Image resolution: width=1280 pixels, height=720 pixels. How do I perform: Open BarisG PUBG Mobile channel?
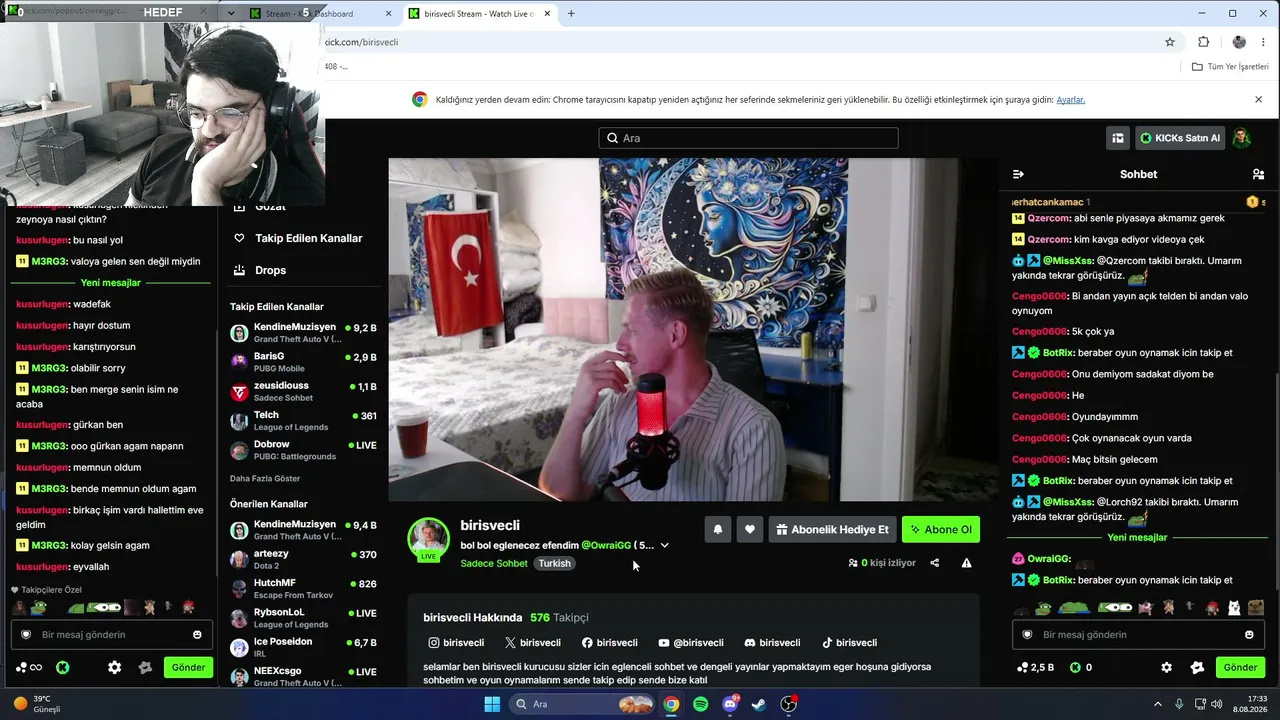pyautogui.click(x=304, y=362)
